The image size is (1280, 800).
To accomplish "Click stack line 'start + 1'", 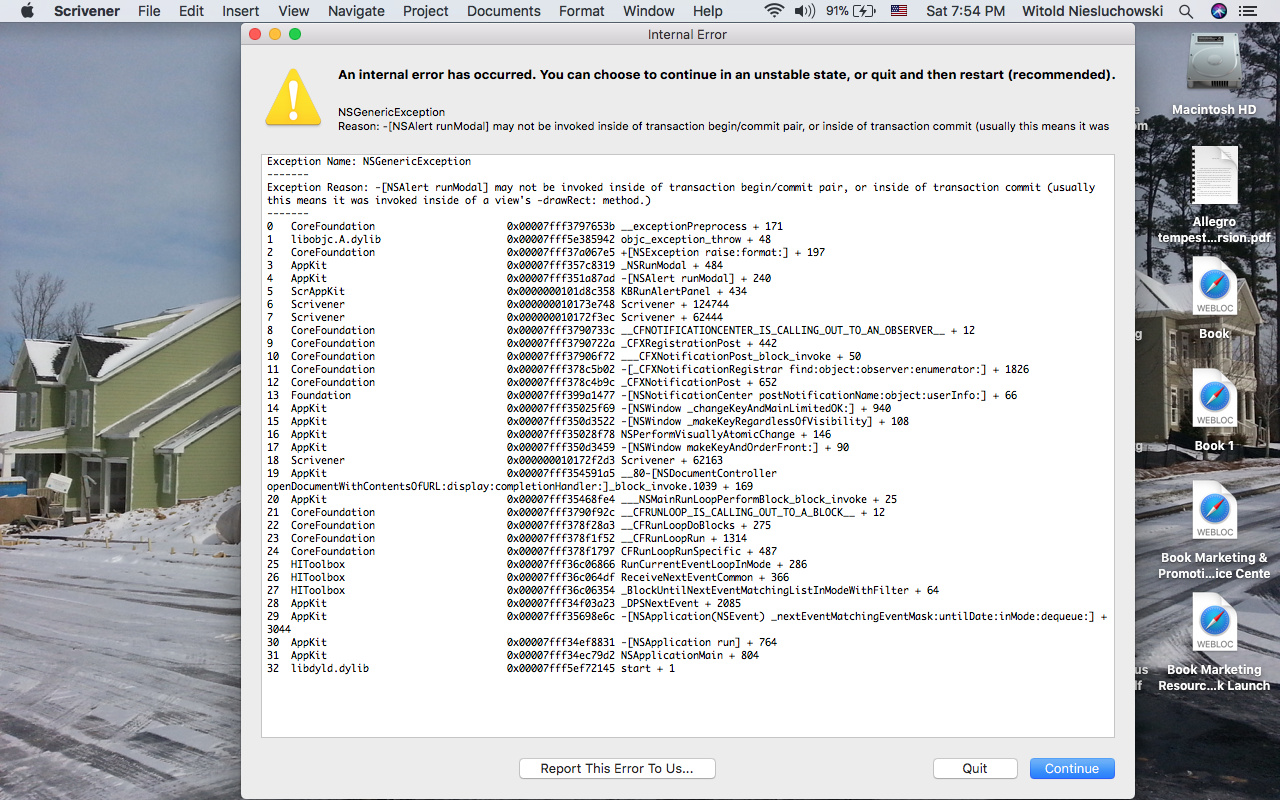I will (x=648, y=668).
